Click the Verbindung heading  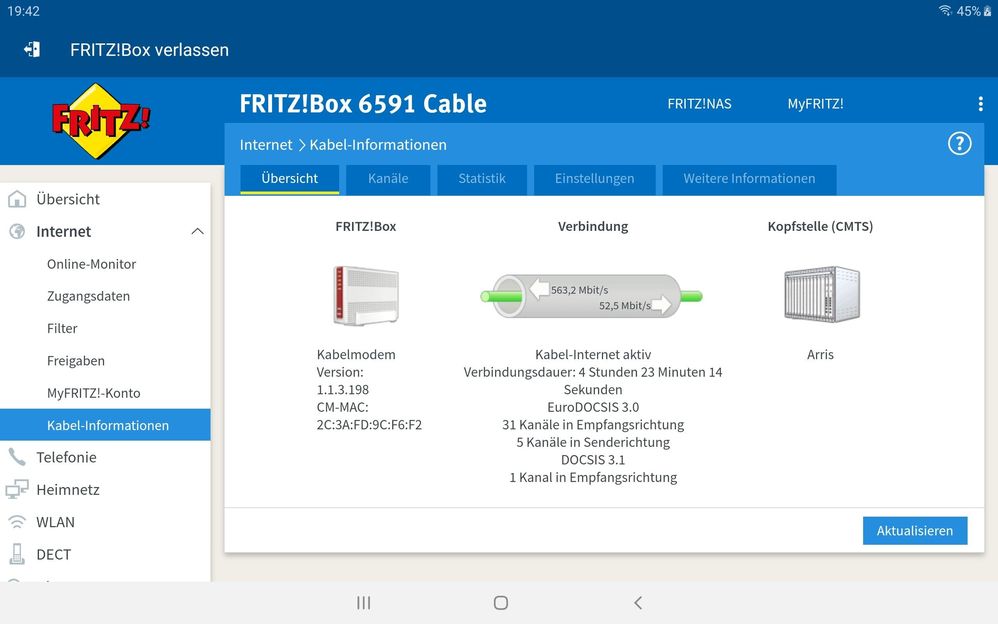coord(593,226)
